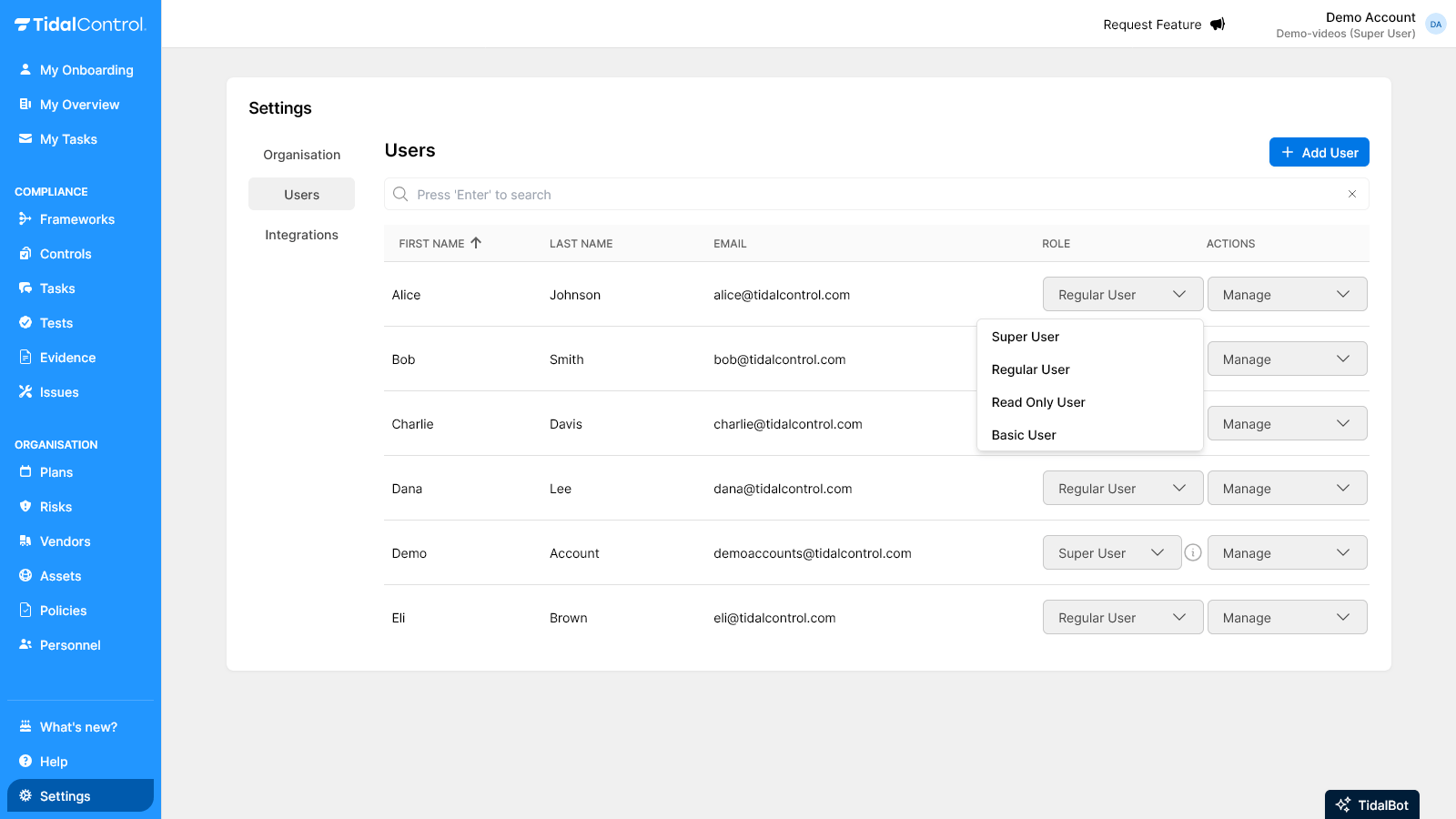Sort by First Name arrow icon
The height and width of the screenshot is (819, 1456).
click(x=476, y=243)
